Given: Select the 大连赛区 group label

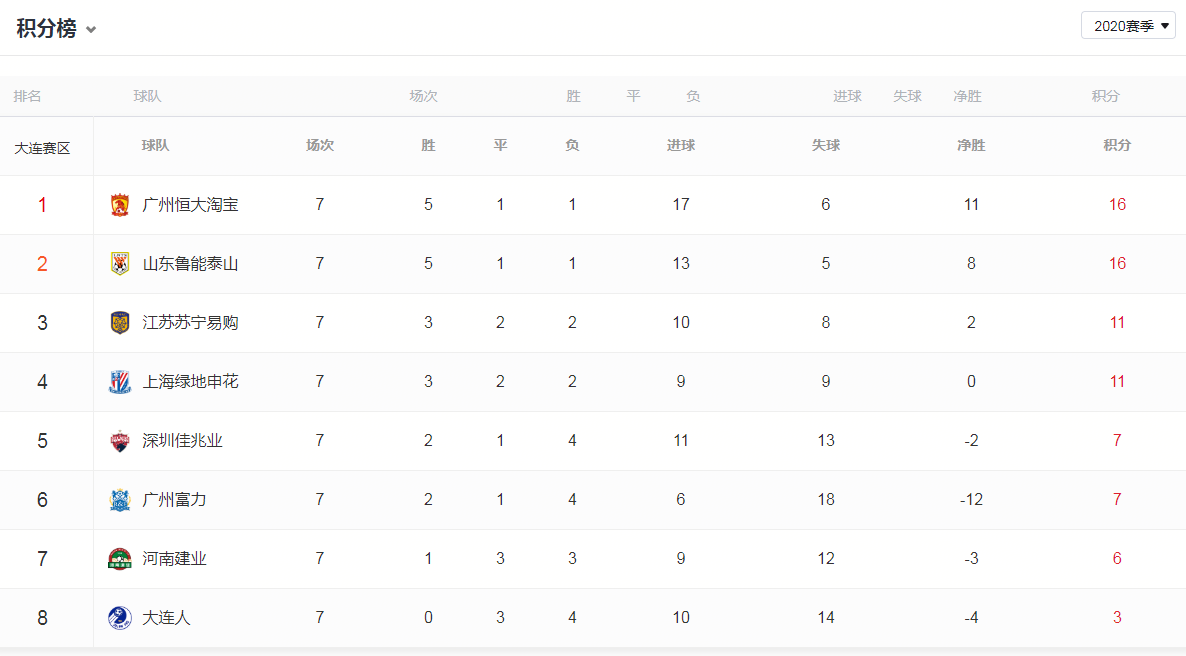Looking at the screenshot, I should click(42, 148).
